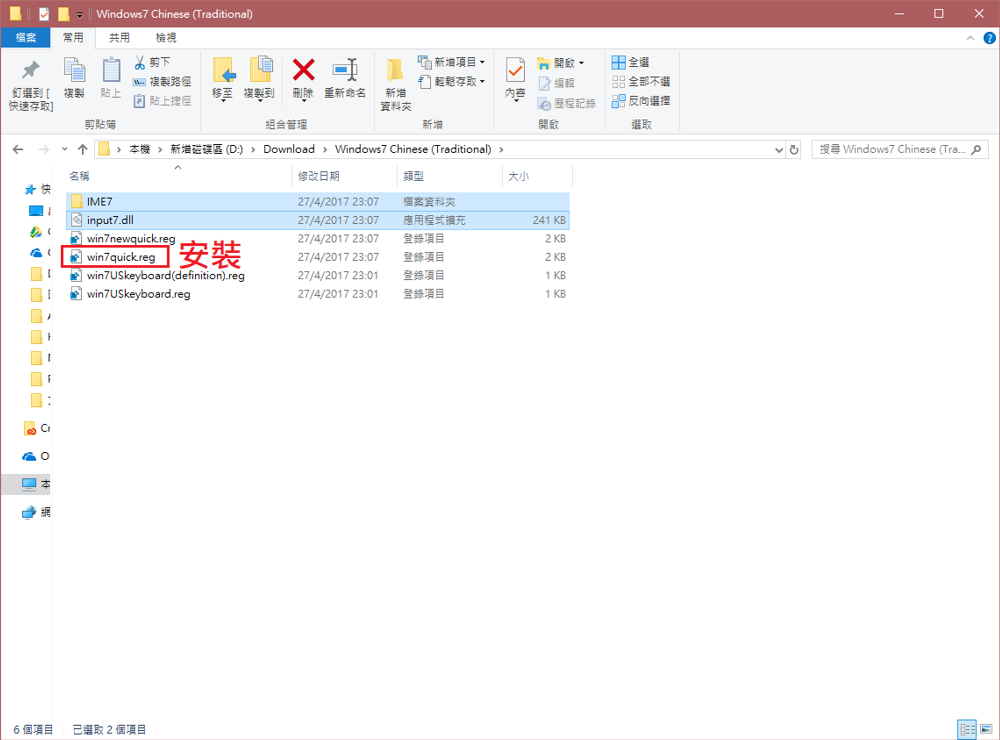Click new folder icon in title bar toolbar
Viewport: 1000px width, 740px height.
pos(63,14)
